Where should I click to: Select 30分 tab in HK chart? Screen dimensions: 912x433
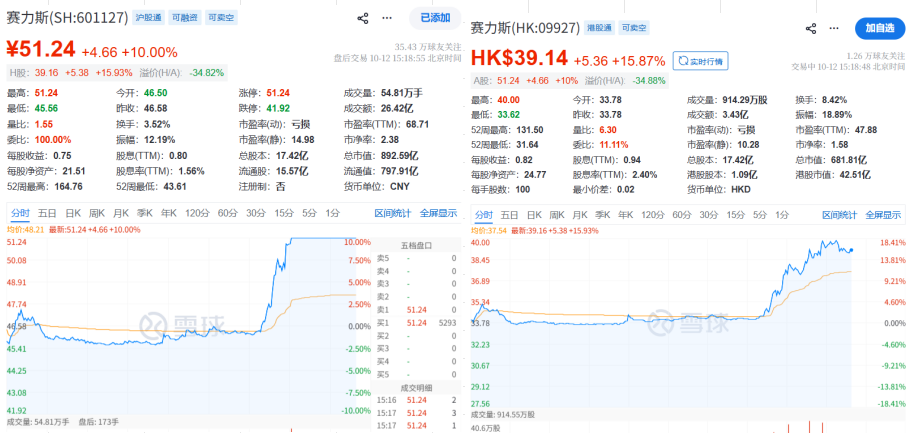[708, 215]
